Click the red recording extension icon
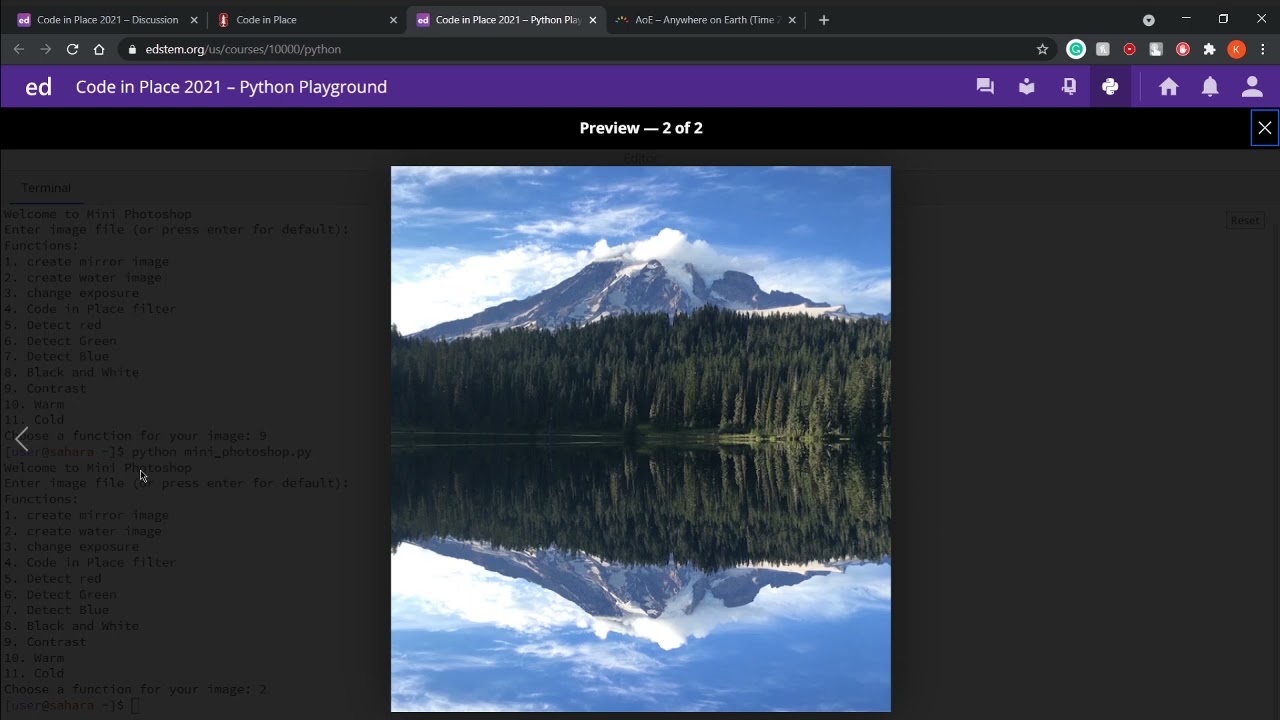 click(x=1130, y=49)
